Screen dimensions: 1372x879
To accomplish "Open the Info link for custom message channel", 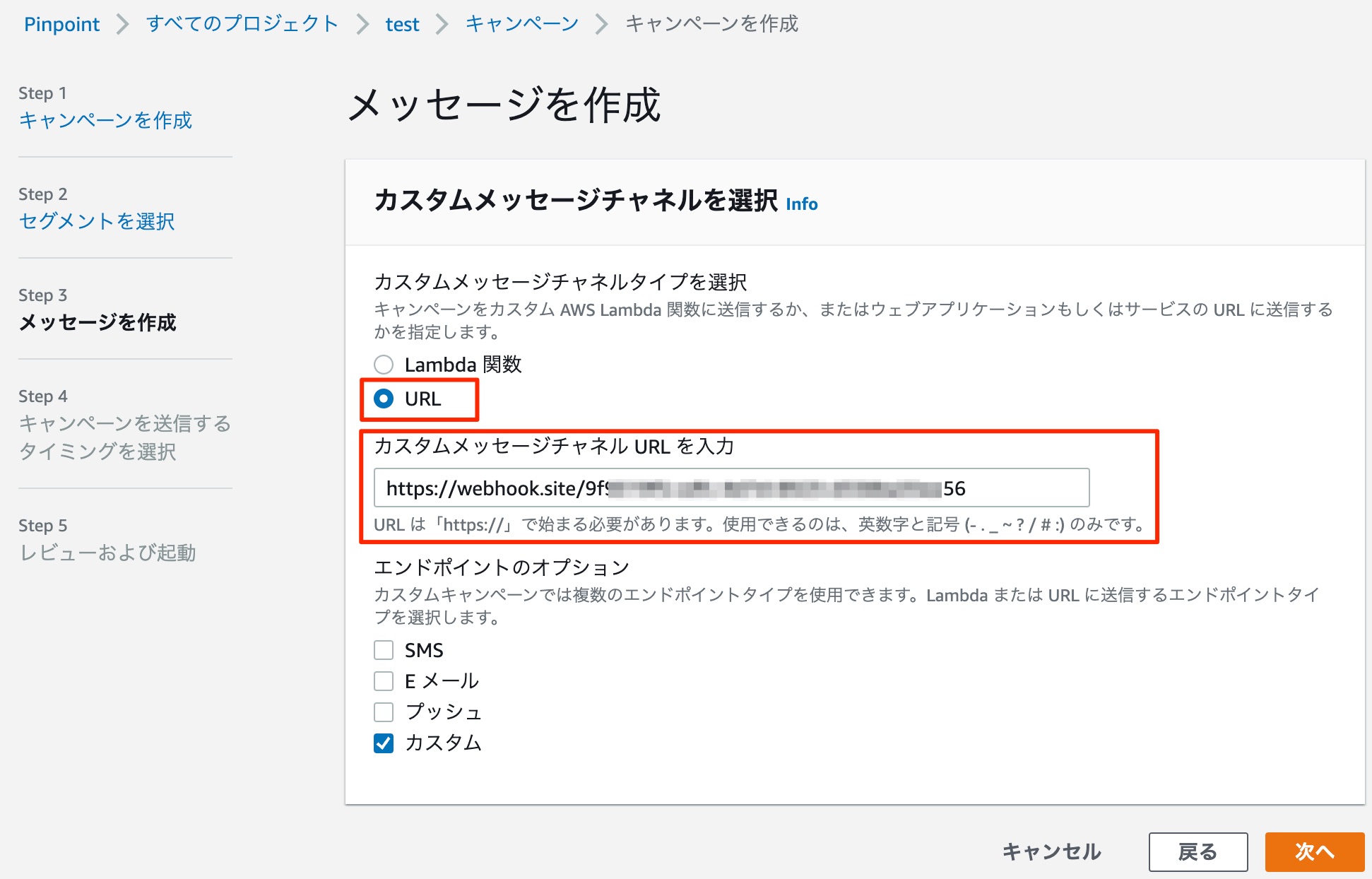I will coord(802,204).
